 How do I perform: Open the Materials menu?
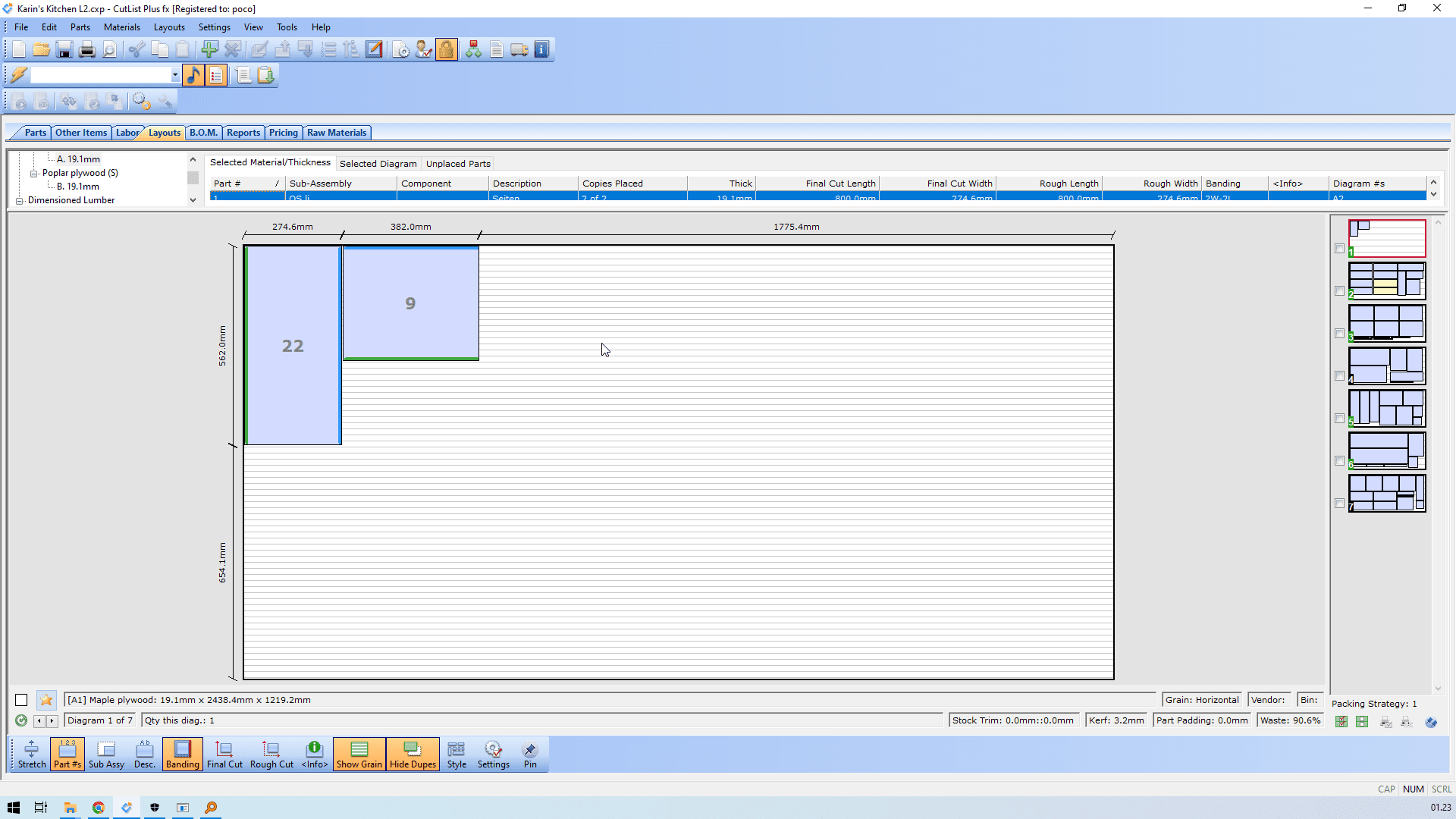tap(121, 27)
